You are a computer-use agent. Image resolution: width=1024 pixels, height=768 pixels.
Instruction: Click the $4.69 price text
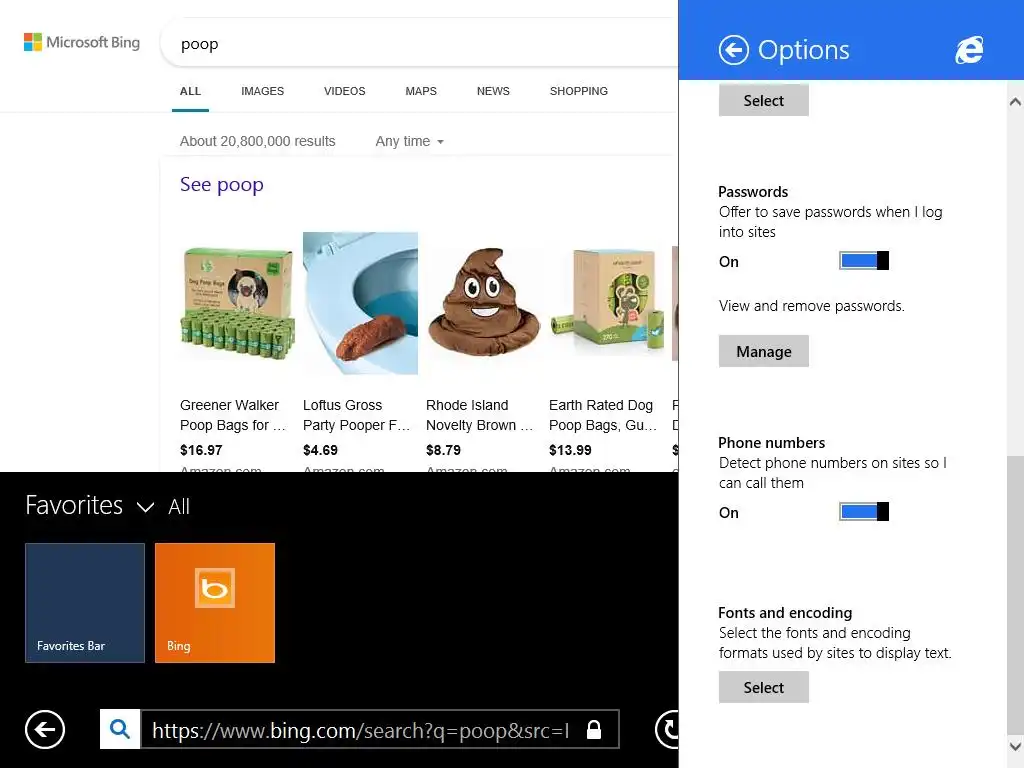(320, 450)
